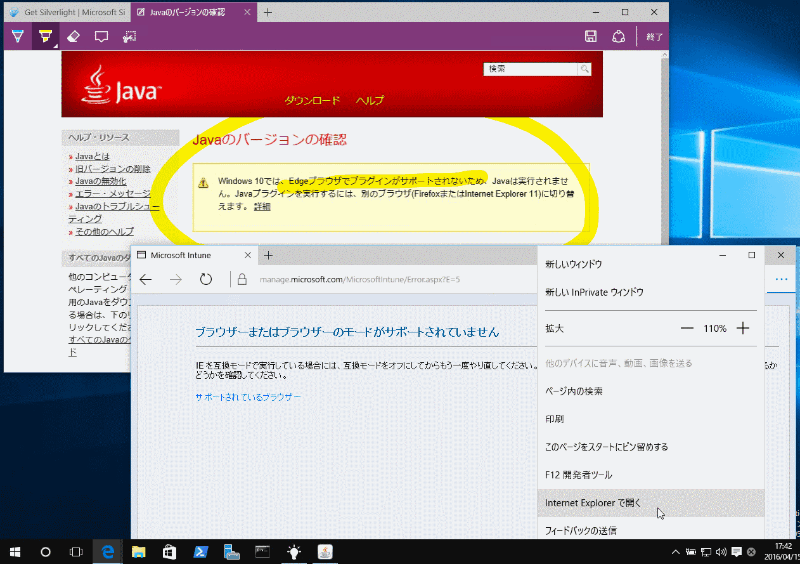Viewport: 800px width, 564px height.
Task: Select the clip tool in Web Note toolbar
Action: click(129, 36)
